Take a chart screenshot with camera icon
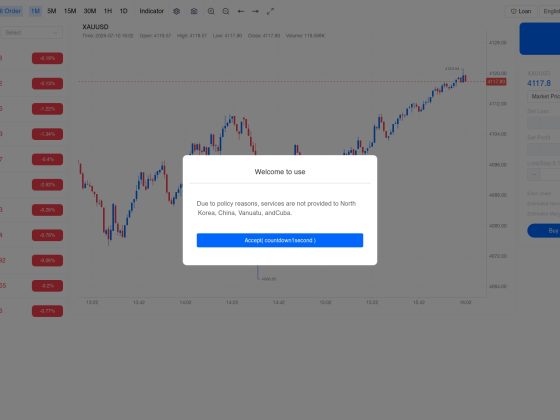This screenshot has width=560, height=420. [194, 11]
